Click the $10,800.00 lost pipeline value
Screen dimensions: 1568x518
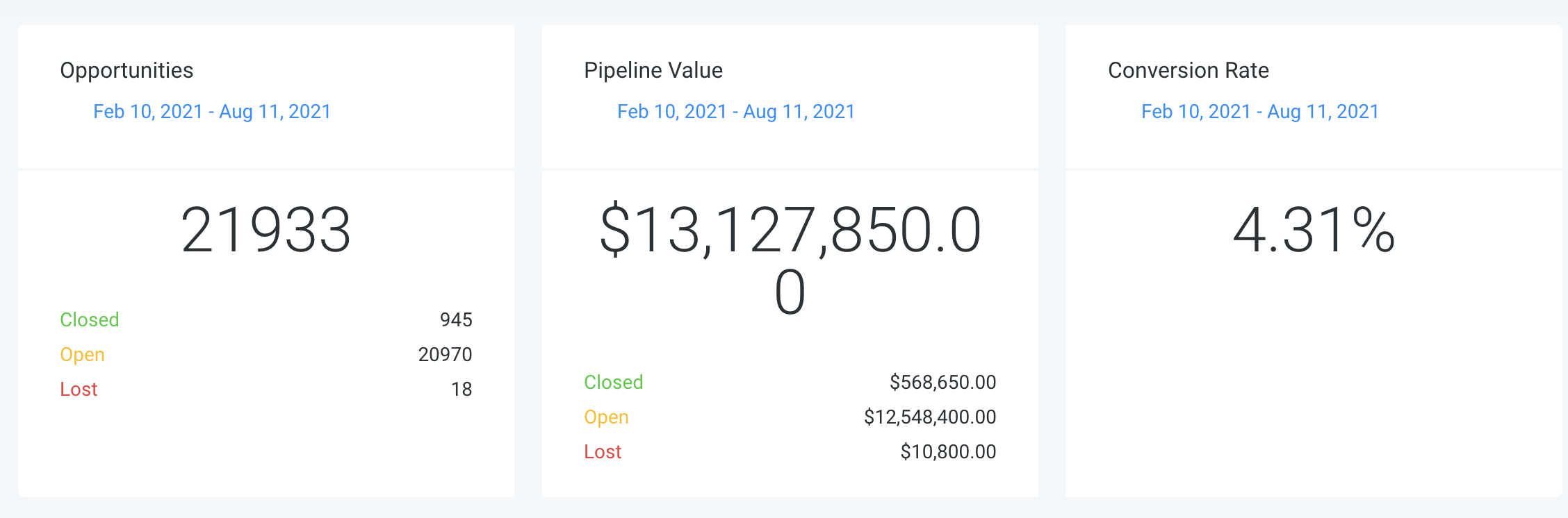pos(949,451)
